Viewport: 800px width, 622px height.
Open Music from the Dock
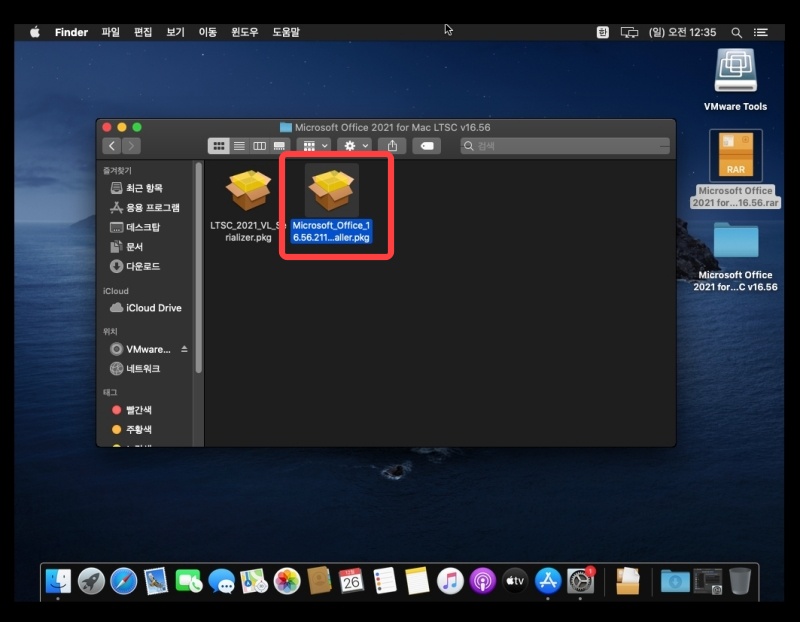449,581
